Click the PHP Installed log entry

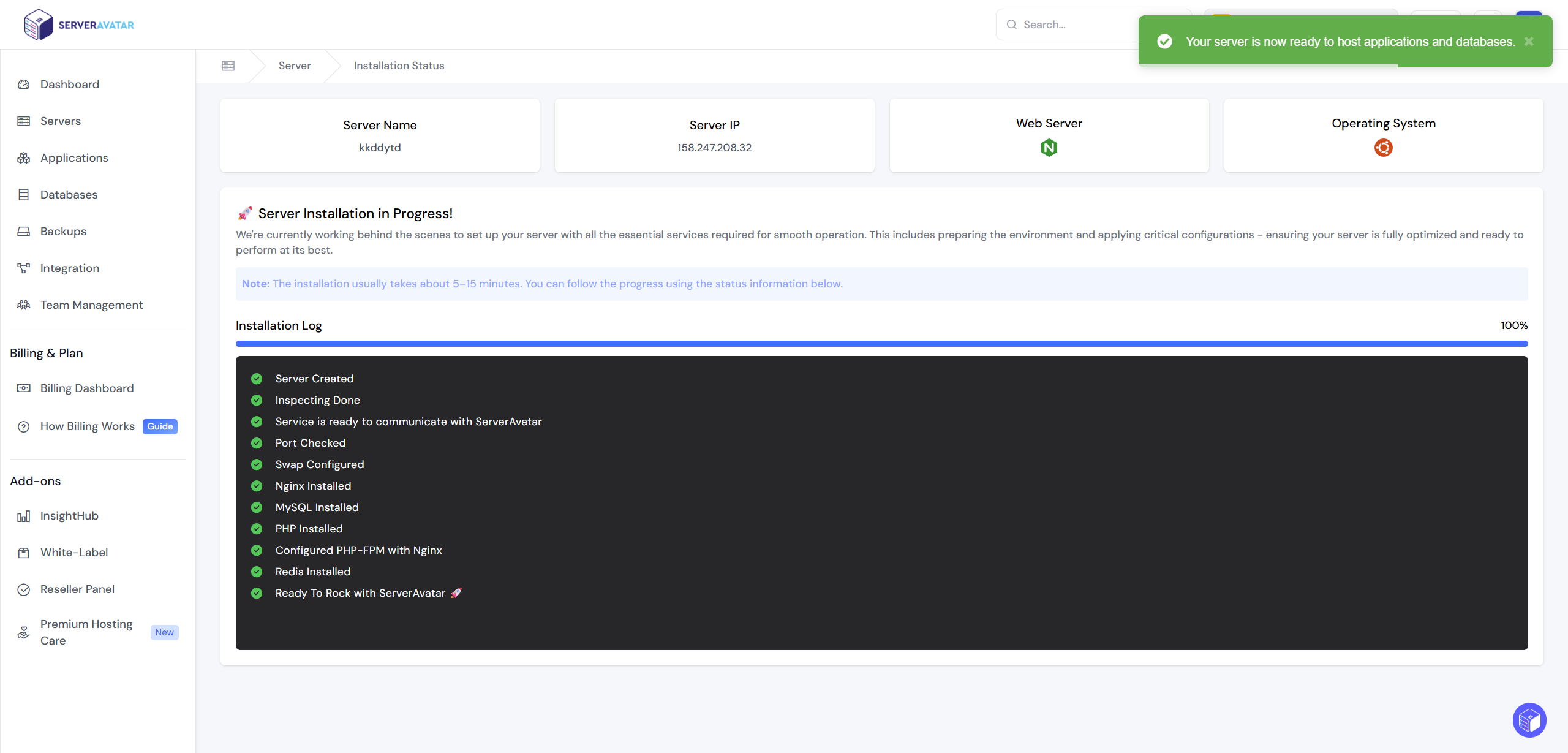click(309, 529)
